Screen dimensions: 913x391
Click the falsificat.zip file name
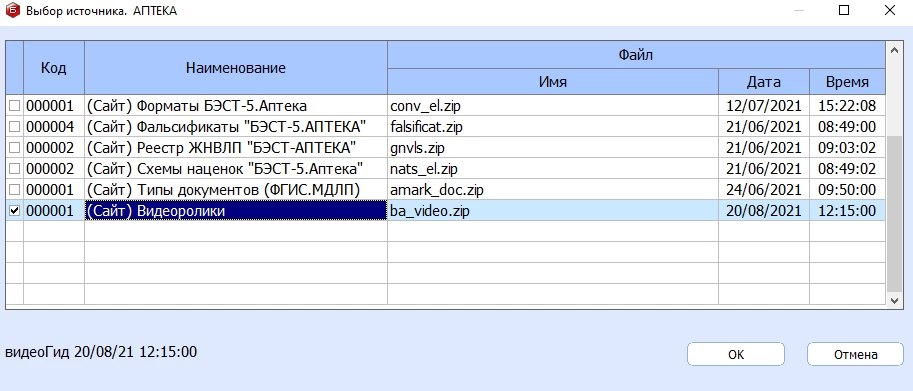[427, 127]
